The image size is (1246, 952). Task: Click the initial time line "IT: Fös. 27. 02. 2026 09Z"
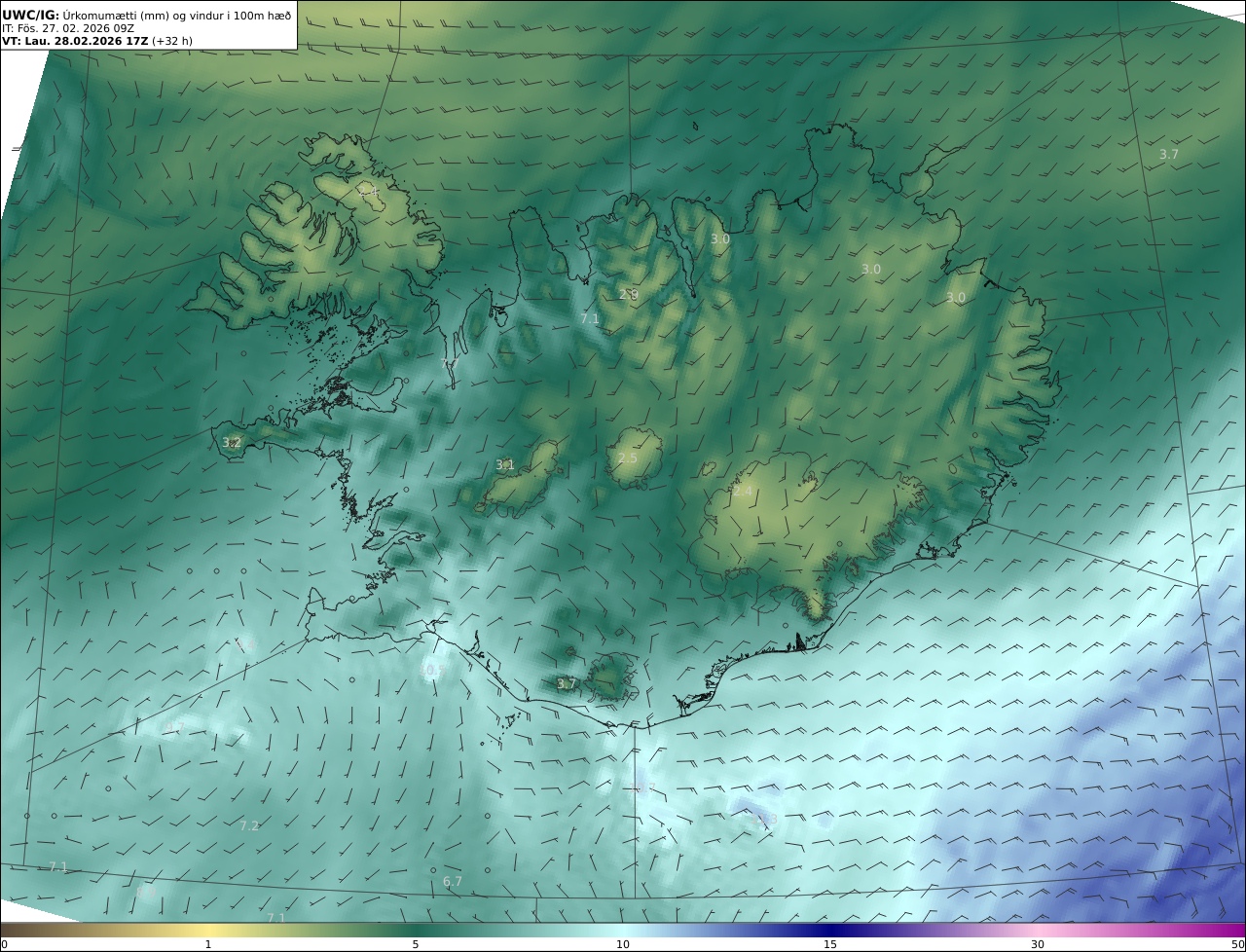coord(68,28)
